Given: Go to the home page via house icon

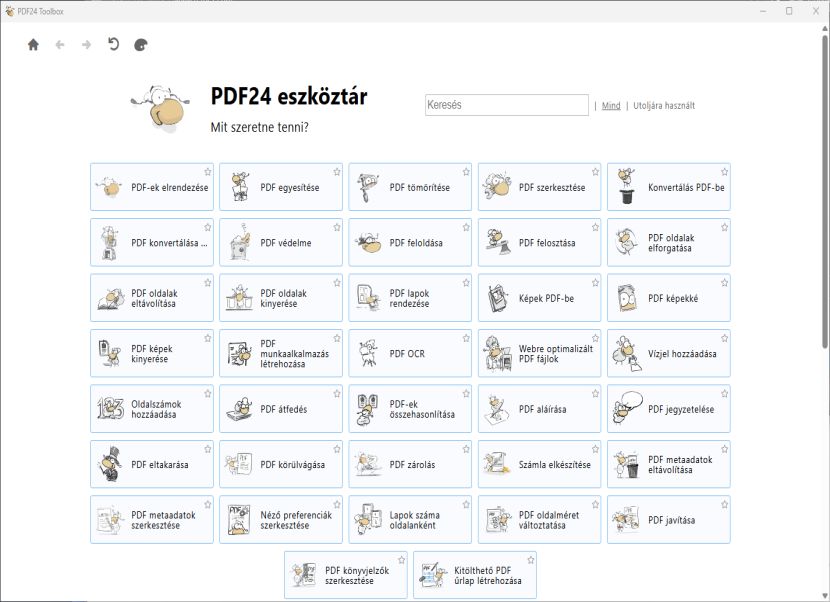Looking at the screenshot, I should pyautogui.click(x=33, y=44).
